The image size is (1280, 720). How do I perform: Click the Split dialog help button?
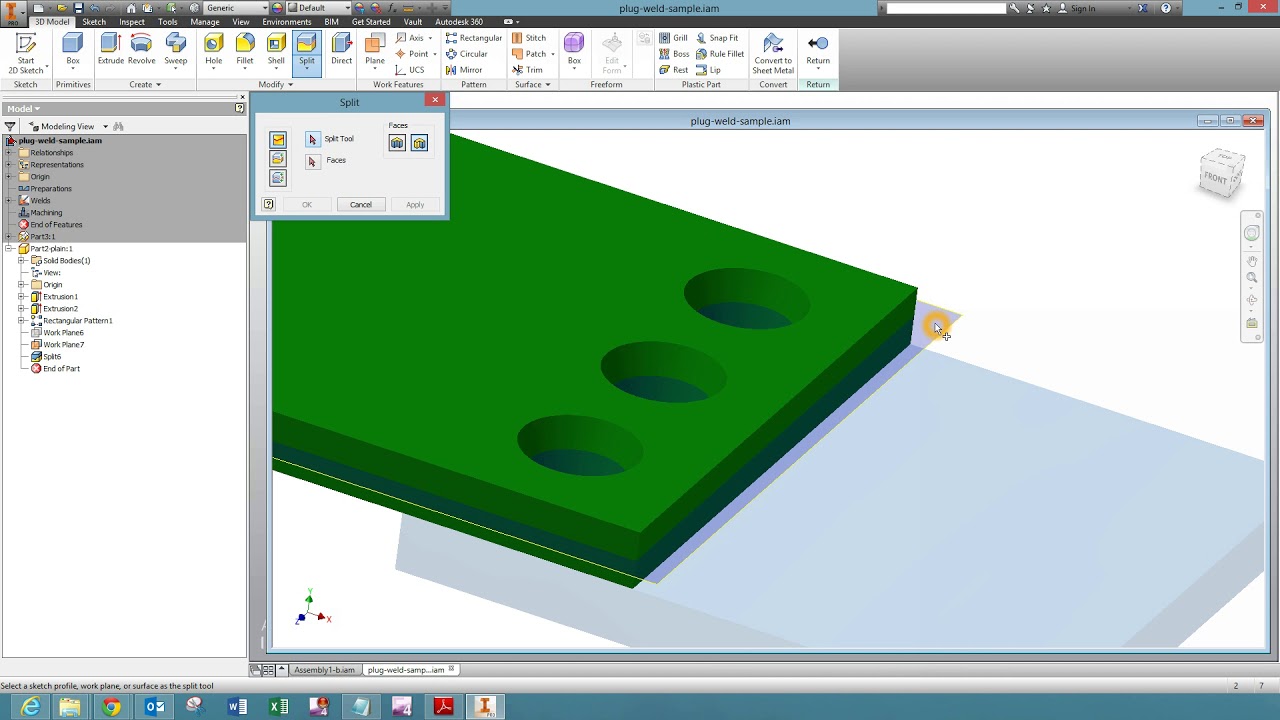point(268,204)
